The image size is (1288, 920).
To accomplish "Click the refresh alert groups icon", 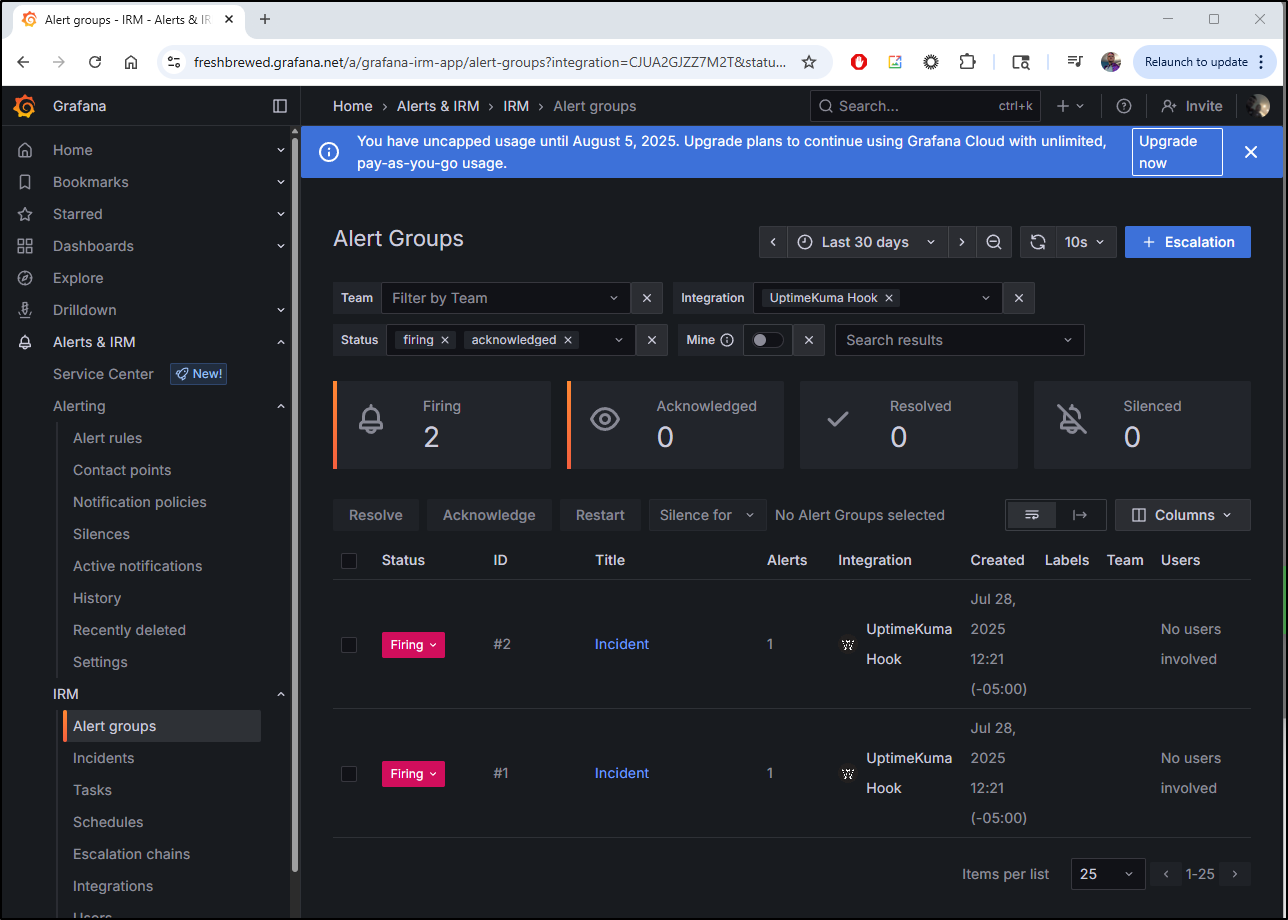I will click(1038, 242).
